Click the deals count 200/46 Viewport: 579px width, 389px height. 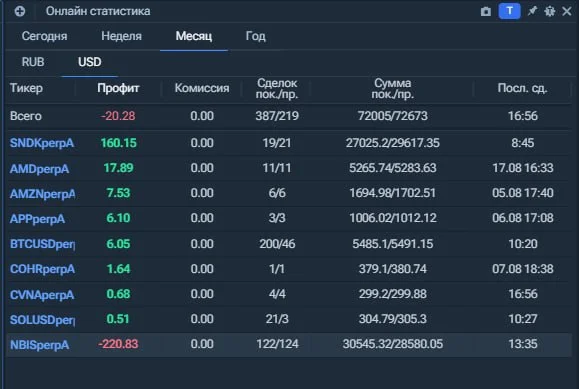[277, 244]
